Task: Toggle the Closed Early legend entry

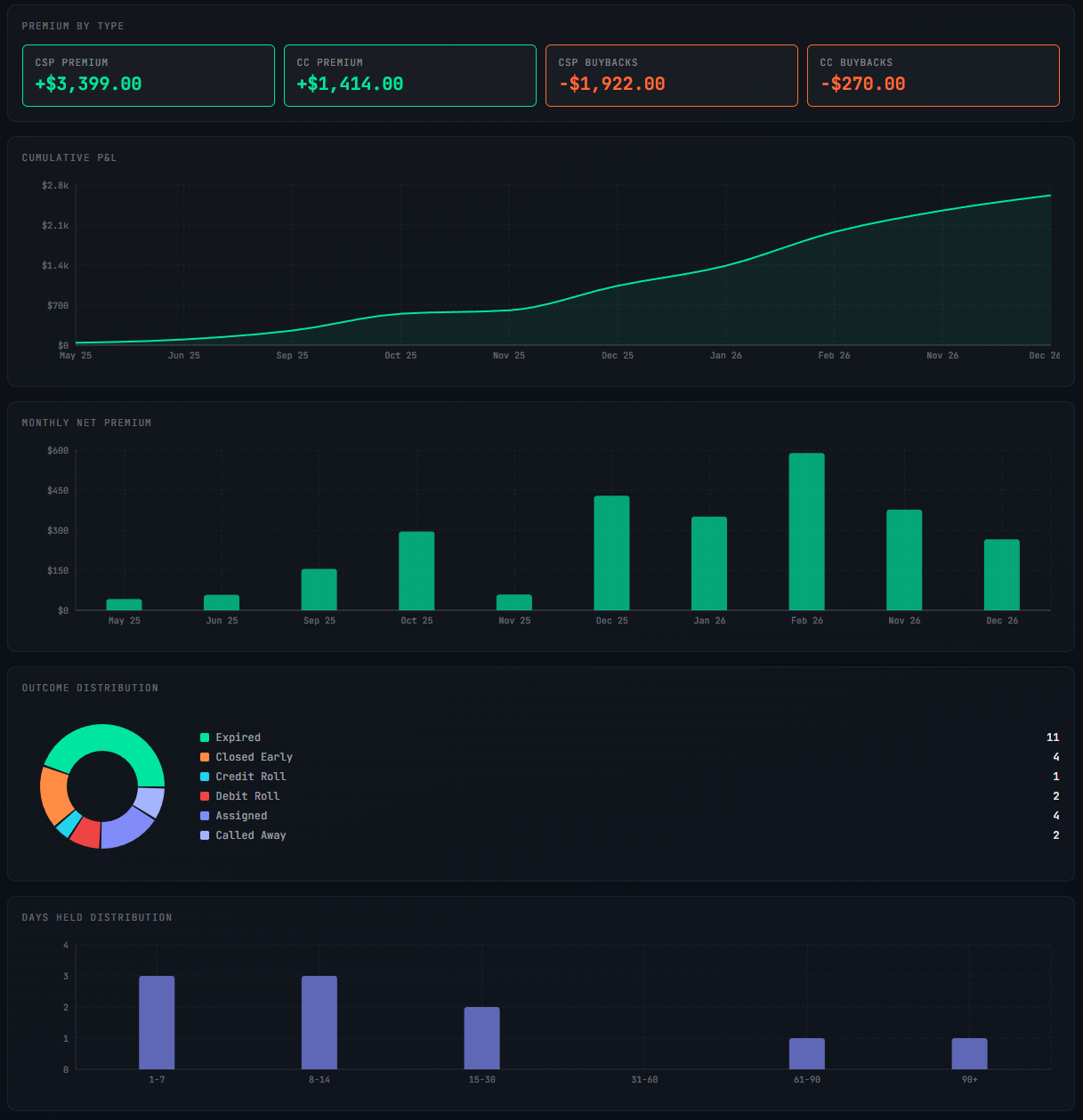Action: tap(254, 756)
